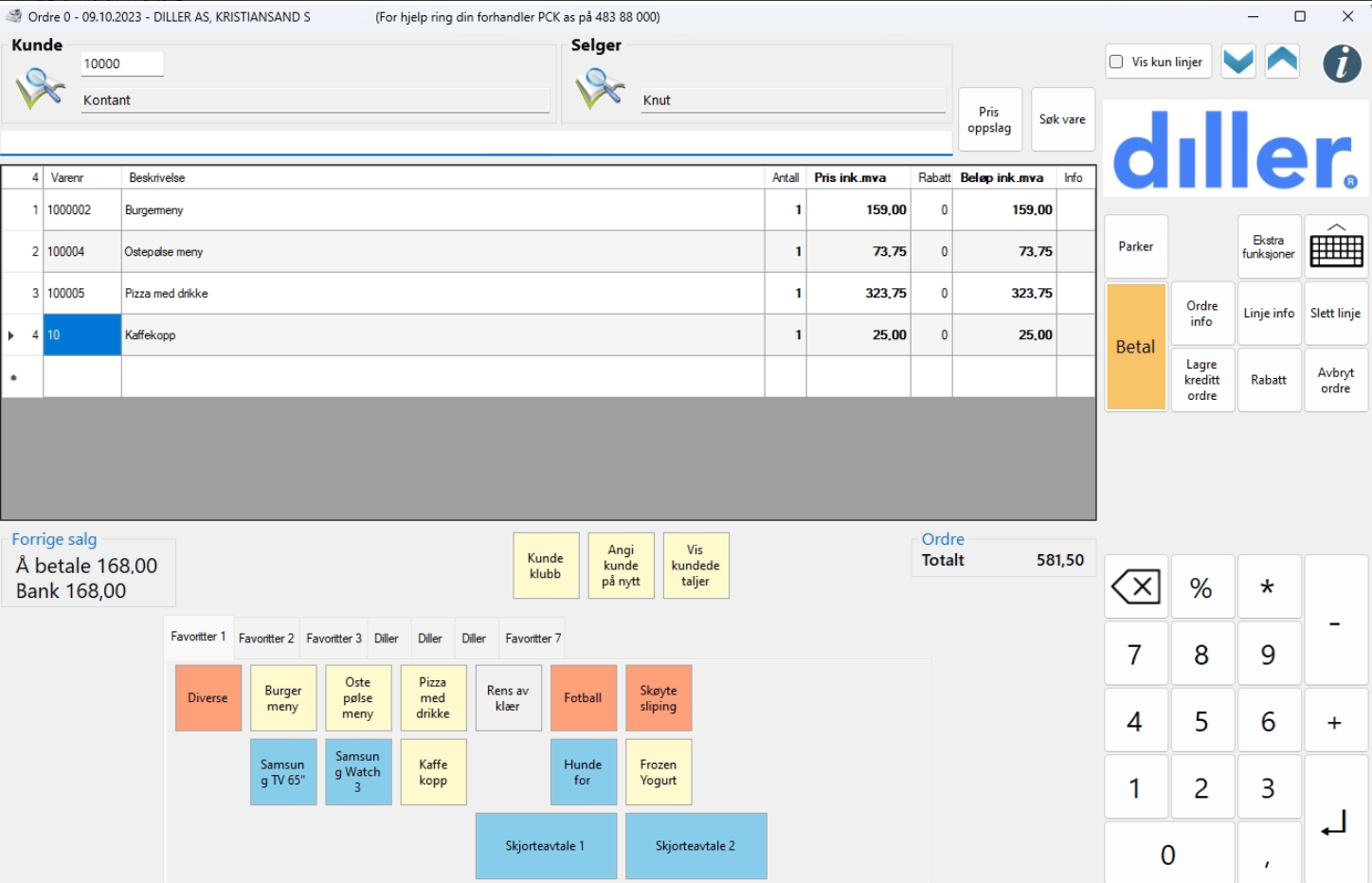Open Pris oppslag
This screenshot has height=883, width=1372.
pyautogui.click(x=989, y=120)
